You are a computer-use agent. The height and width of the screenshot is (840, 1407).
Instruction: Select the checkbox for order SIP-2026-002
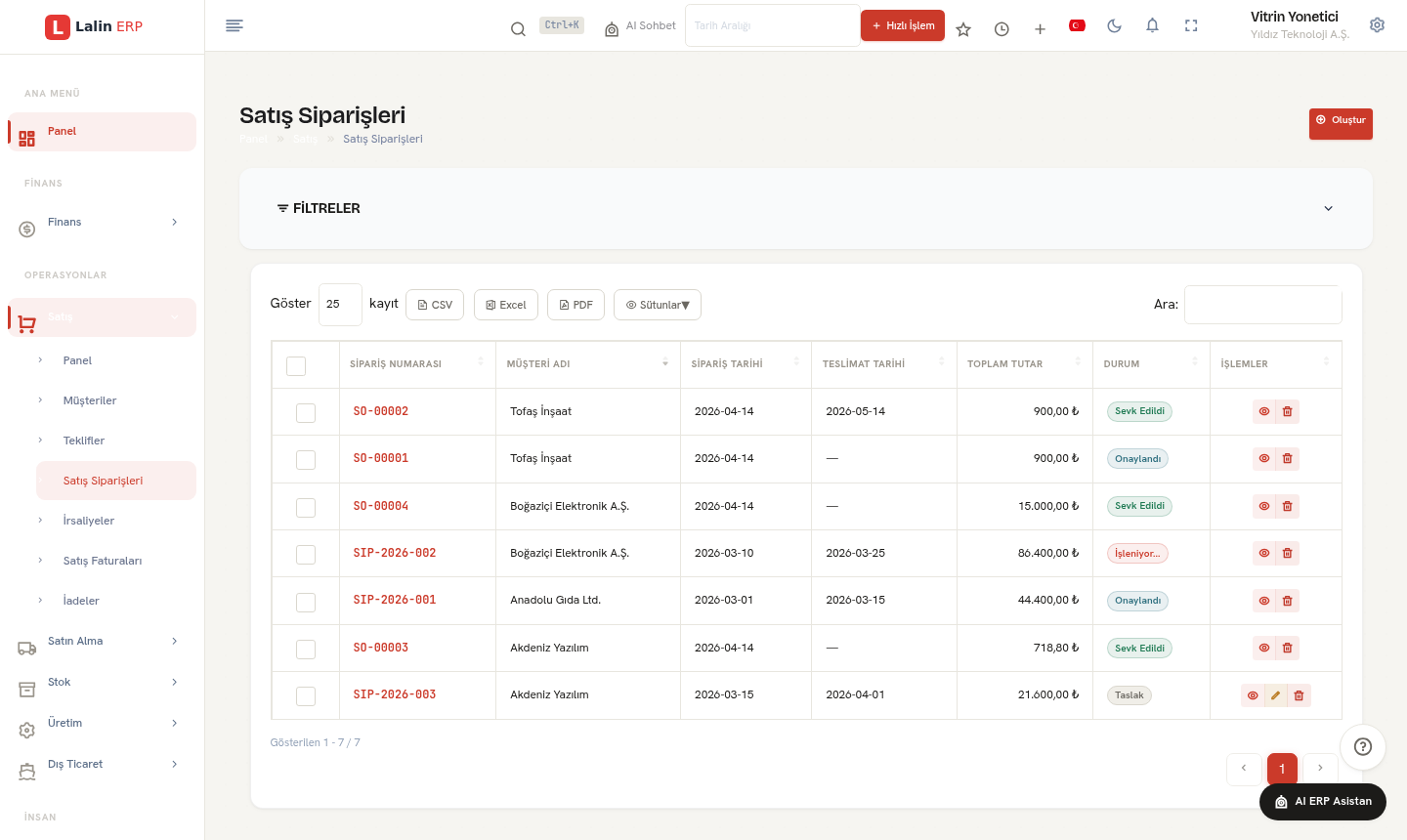point(306,554)
